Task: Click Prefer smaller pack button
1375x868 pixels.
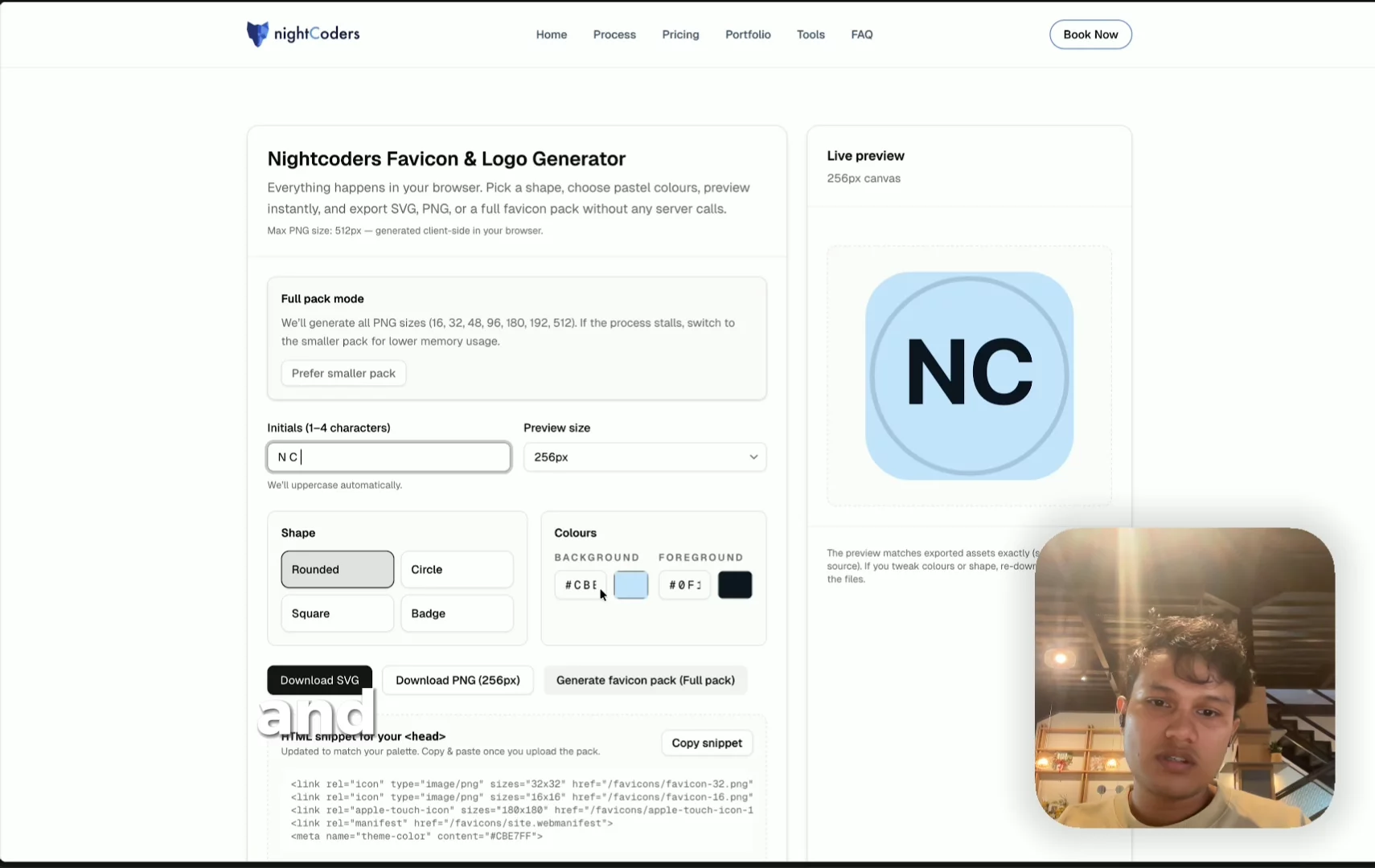Action: pos(343,373)
